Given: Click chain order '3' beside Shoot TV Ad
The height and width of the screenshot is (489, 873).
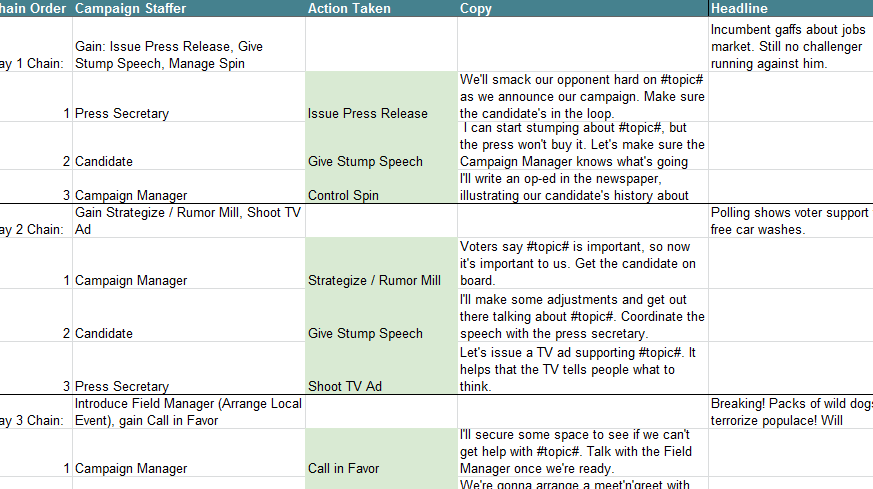Looking at the screenshot, I should pos(36,368).
